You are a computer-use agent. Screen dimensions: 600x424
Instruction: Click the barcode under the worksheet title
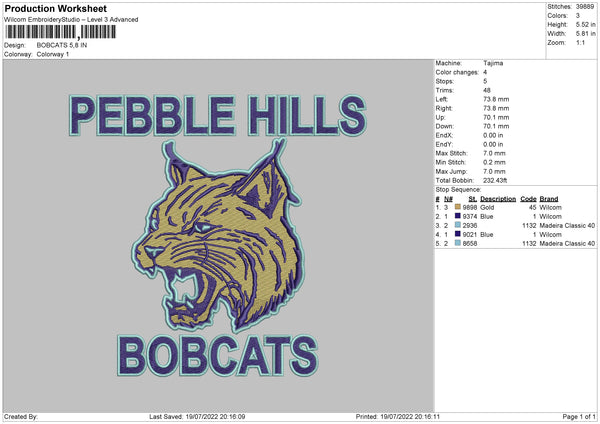[x=60, y=32]
